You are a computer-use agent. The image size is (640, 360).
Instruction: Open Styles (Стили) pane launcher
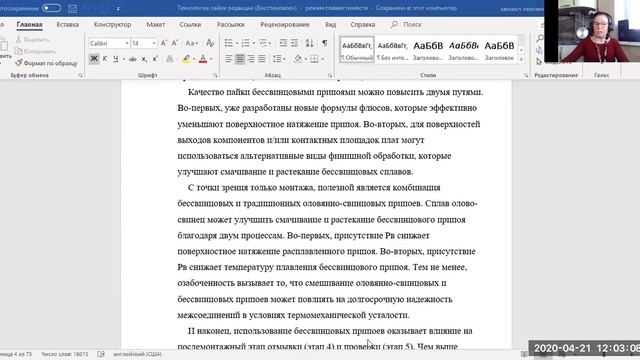(x=526, y=76)
